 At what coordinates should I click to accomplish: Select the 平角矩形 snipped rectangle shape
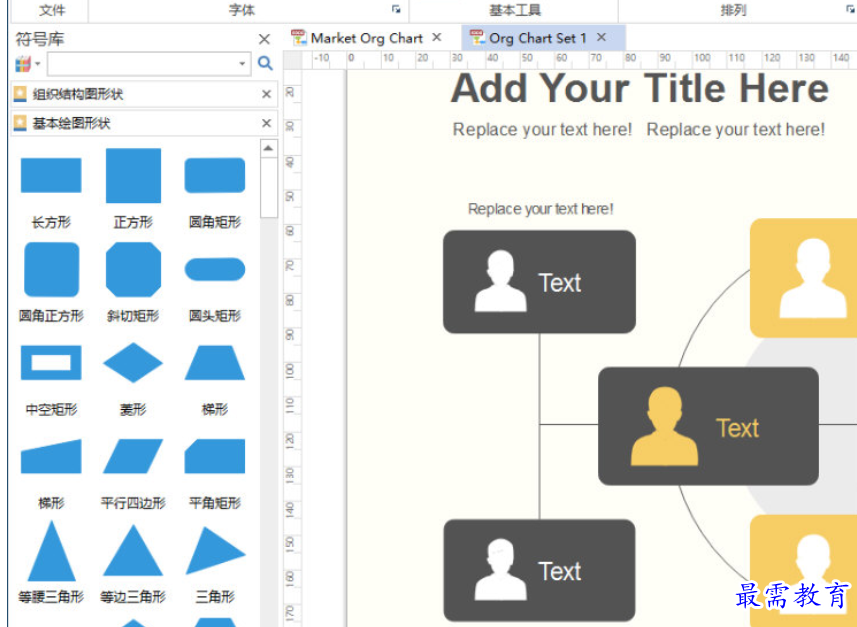coord(215,456)
